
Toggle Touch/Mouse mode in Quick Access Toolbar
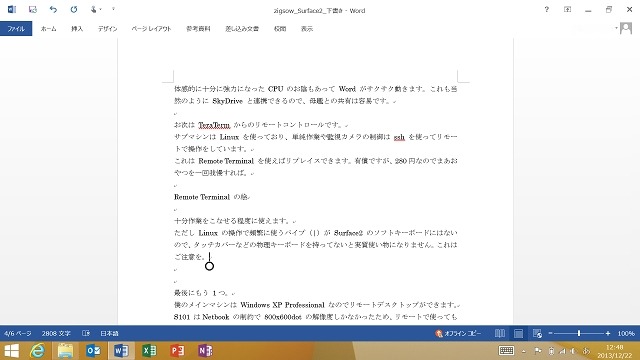coord(94,9)
